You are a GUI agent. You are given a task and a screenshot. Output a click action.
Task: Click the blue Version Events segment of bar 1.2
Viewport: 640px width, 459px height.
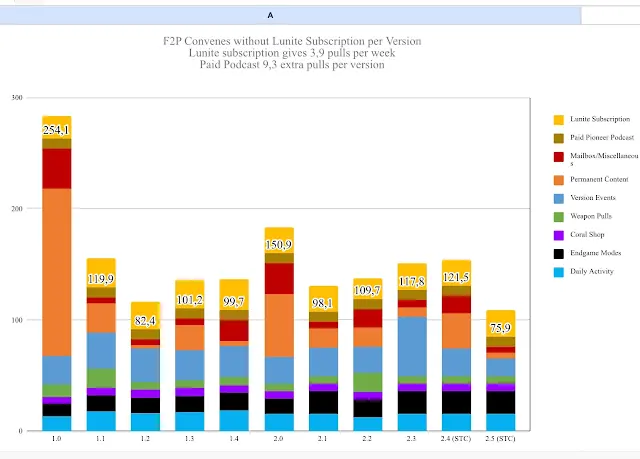tap(145, 365)
